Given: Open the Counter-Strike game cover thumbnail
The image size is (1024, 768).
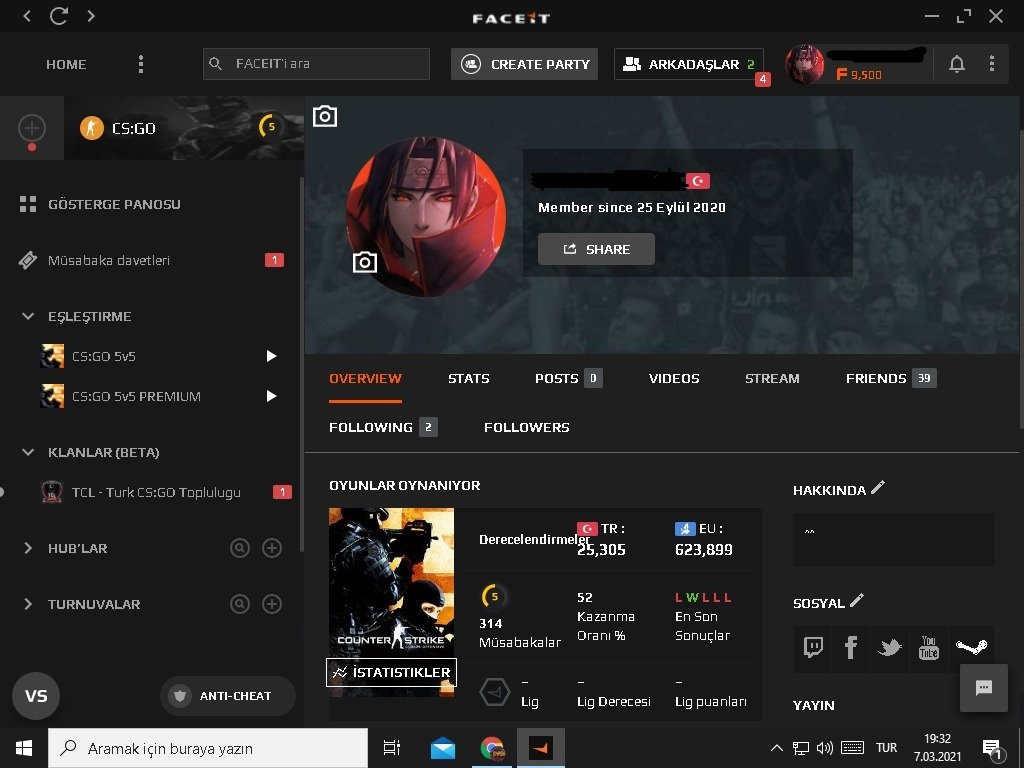Looking at the screenshot, I should (391, 584).
